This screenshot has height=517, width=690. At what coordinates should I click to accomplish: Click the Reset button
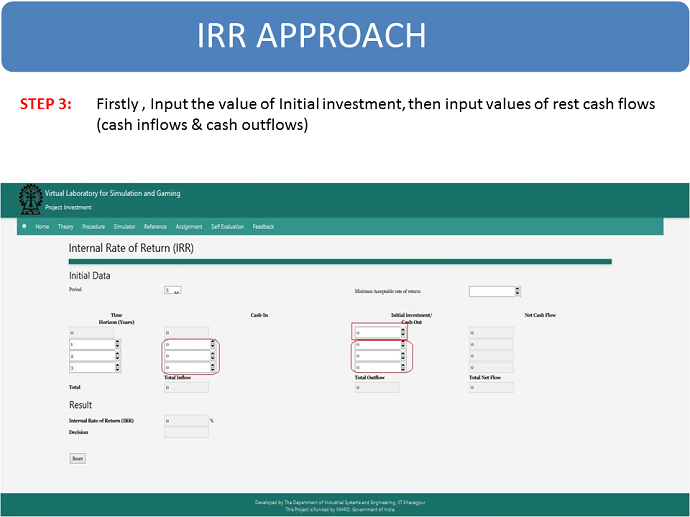[78, 458]
